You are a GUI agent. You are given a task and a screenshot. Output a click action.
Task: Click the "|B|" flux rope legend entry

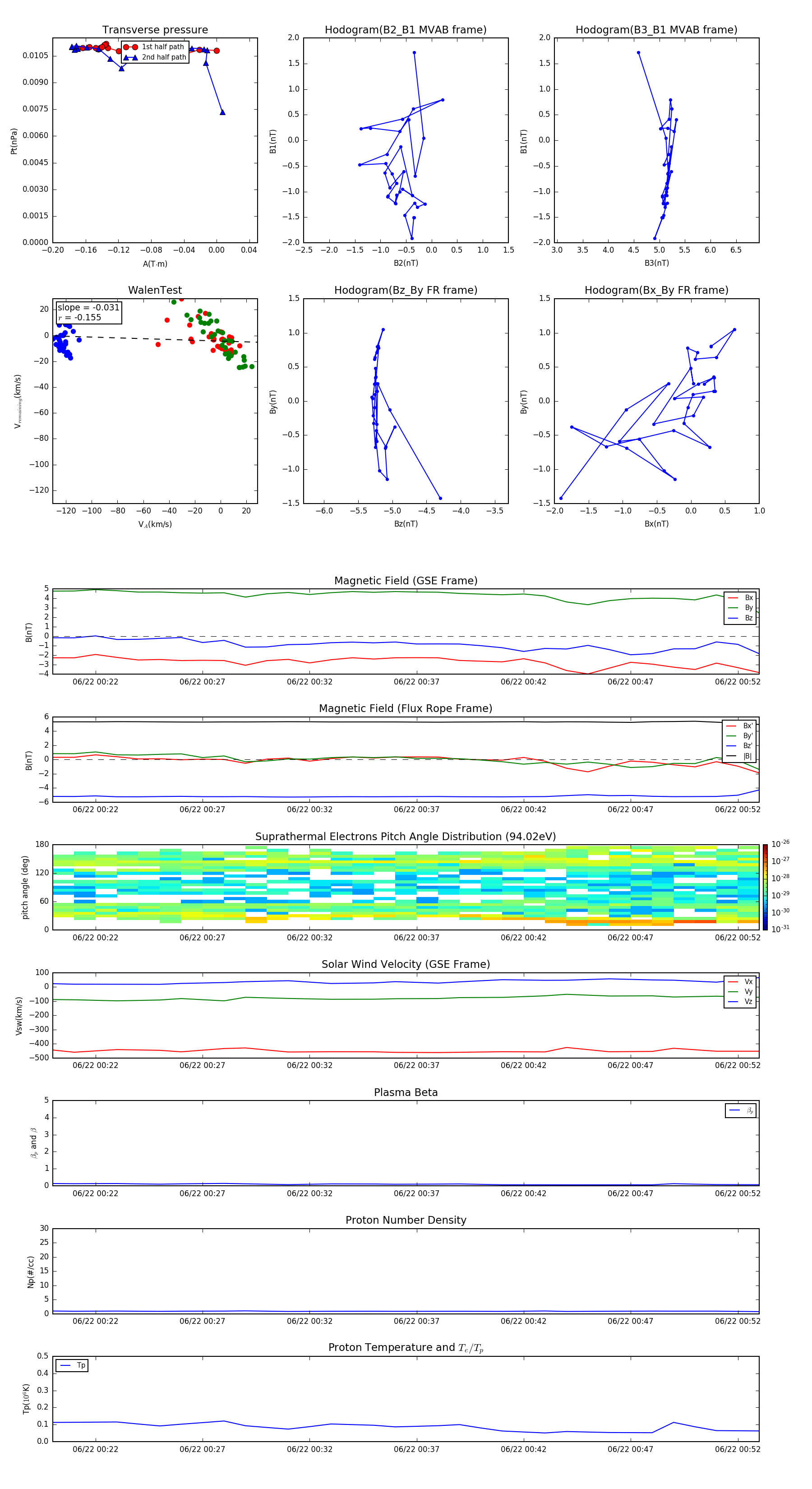tap(740, 756)
